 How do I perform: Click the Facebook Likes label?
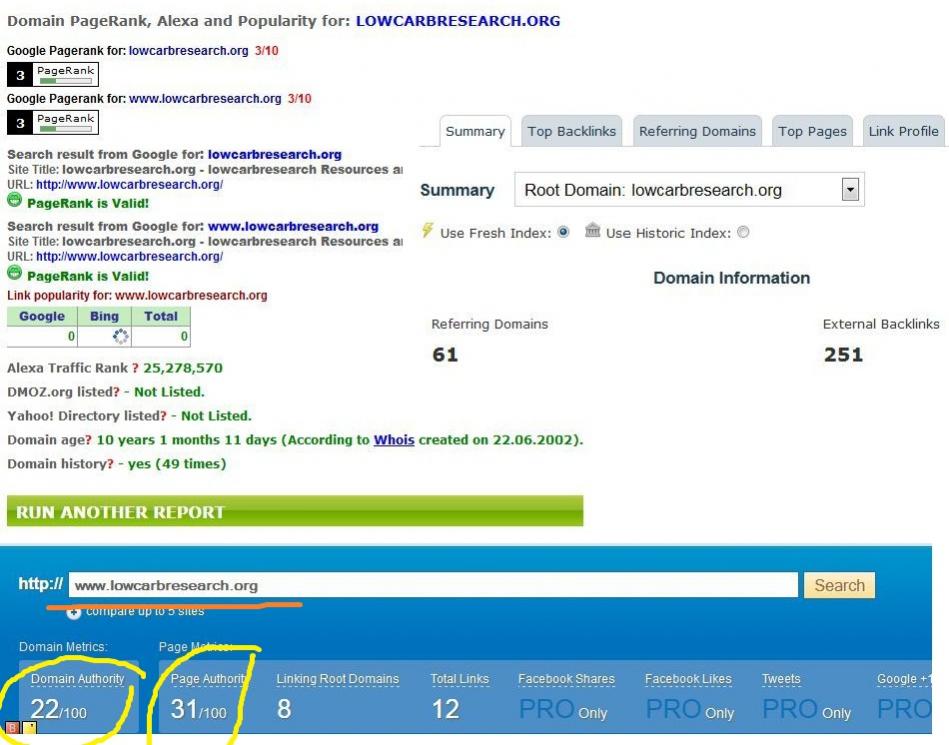click(688, 679)
